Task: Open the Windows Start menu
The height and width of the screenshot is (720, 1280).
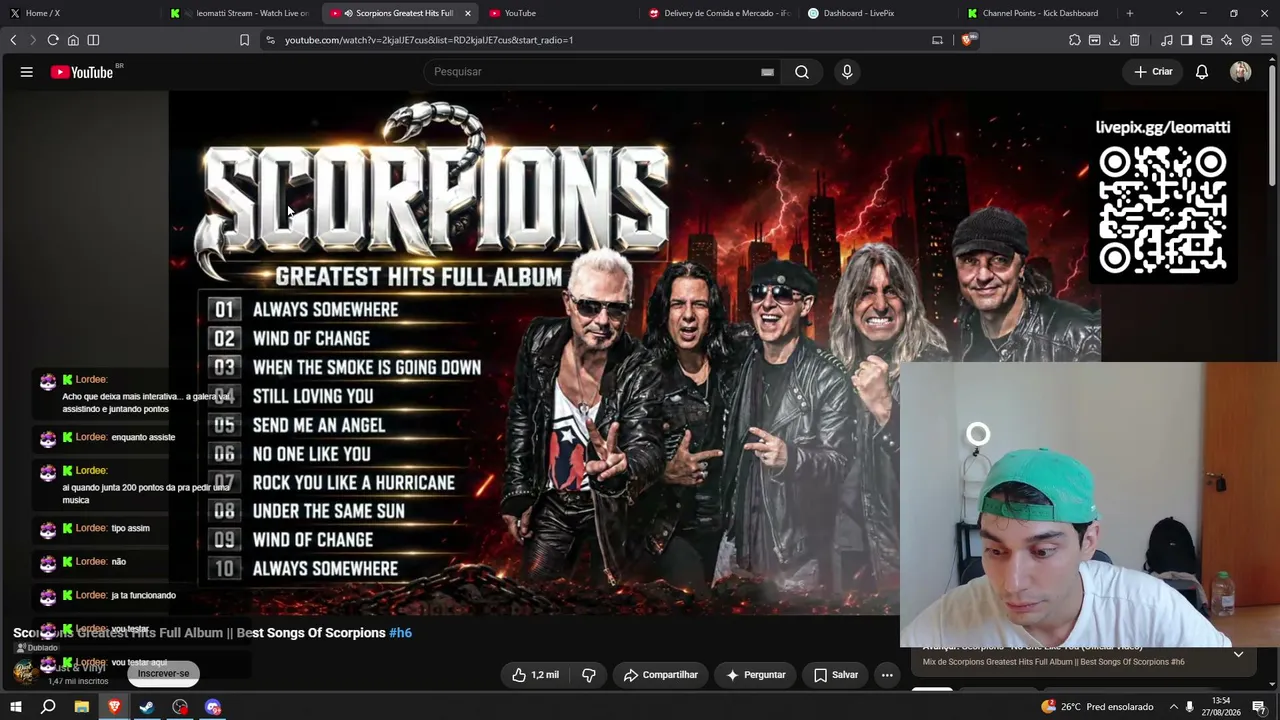Action: pyautogui.click(x=15, y=707)
